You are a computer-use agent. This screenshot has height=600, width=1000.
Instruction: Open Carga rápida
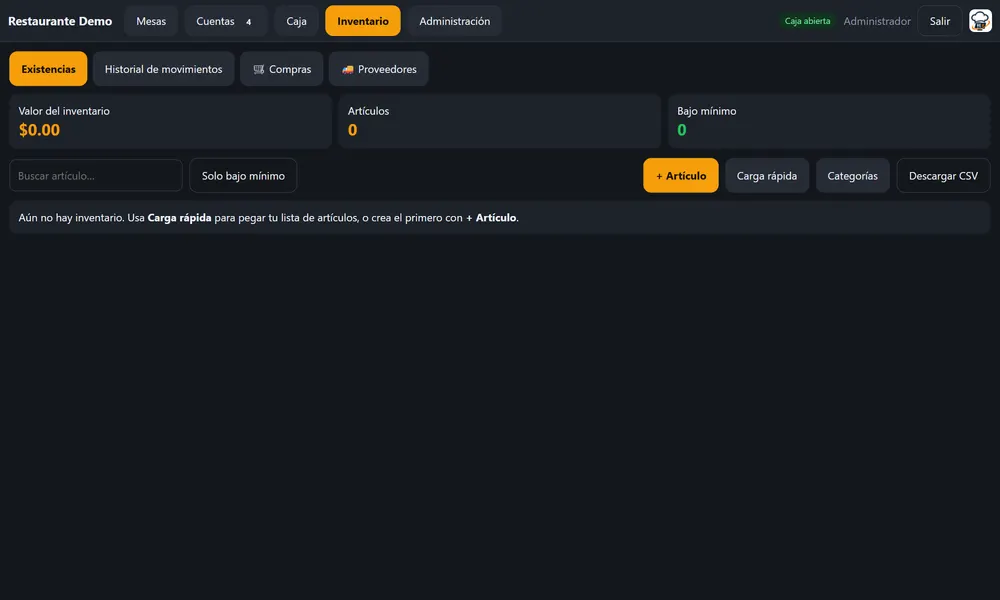coord(767,175)
